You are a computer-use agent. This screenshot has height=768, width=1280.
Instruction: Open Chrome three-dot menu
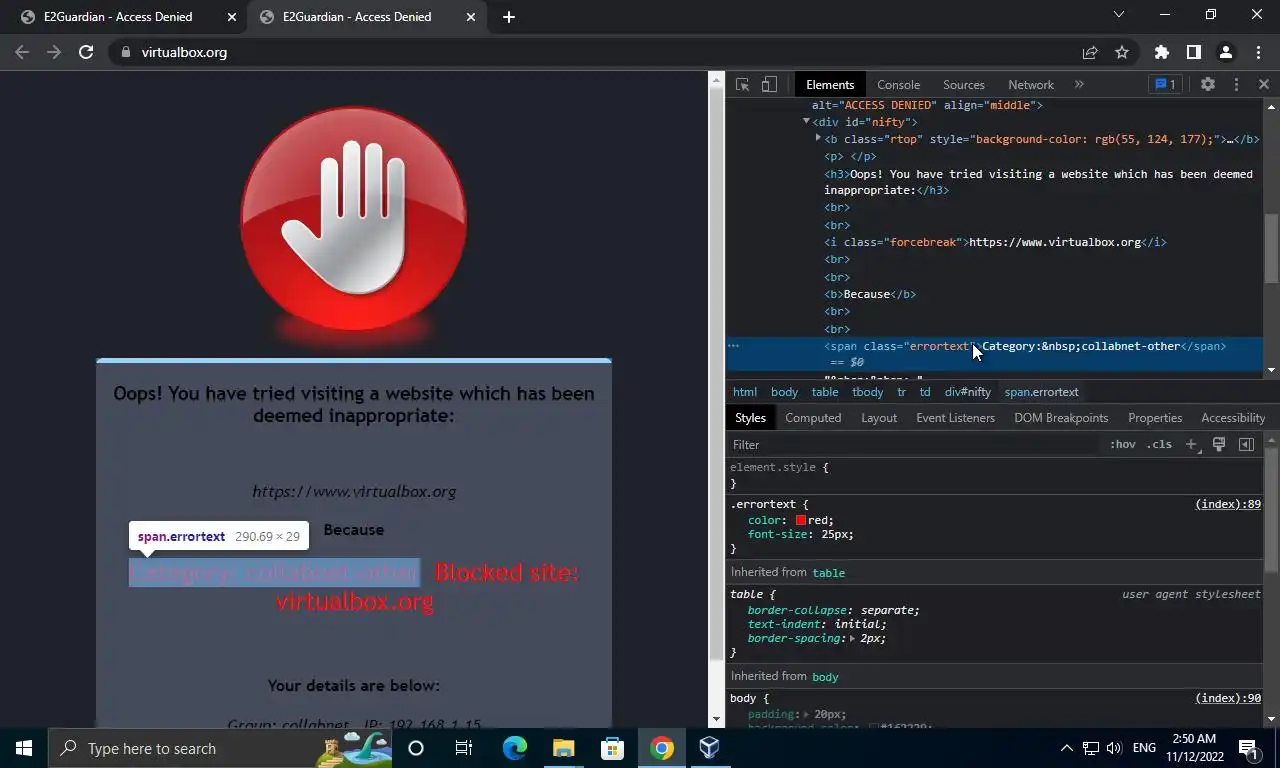pos(1257,52)
